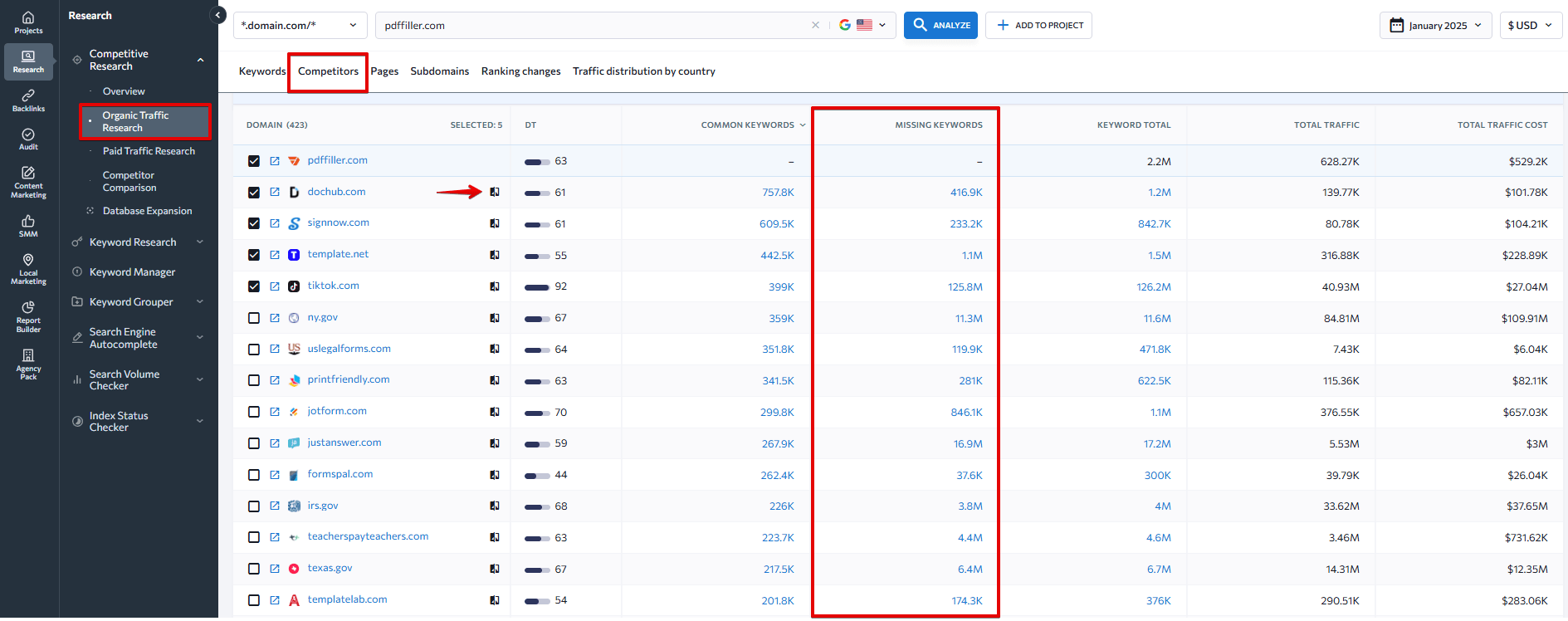Collapse the sidebar with arrow button
This screenshot has width=1568, height=621.
click(218, 15)
